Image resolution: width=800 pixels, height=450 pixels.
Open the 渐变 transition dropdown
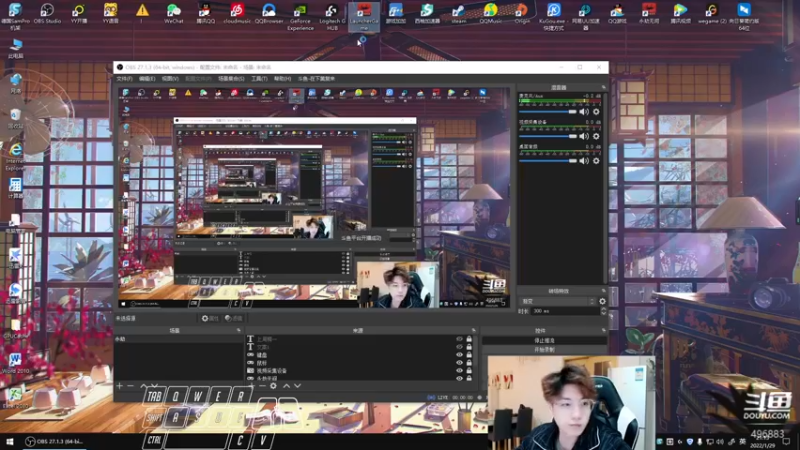[x=557, y=302]
